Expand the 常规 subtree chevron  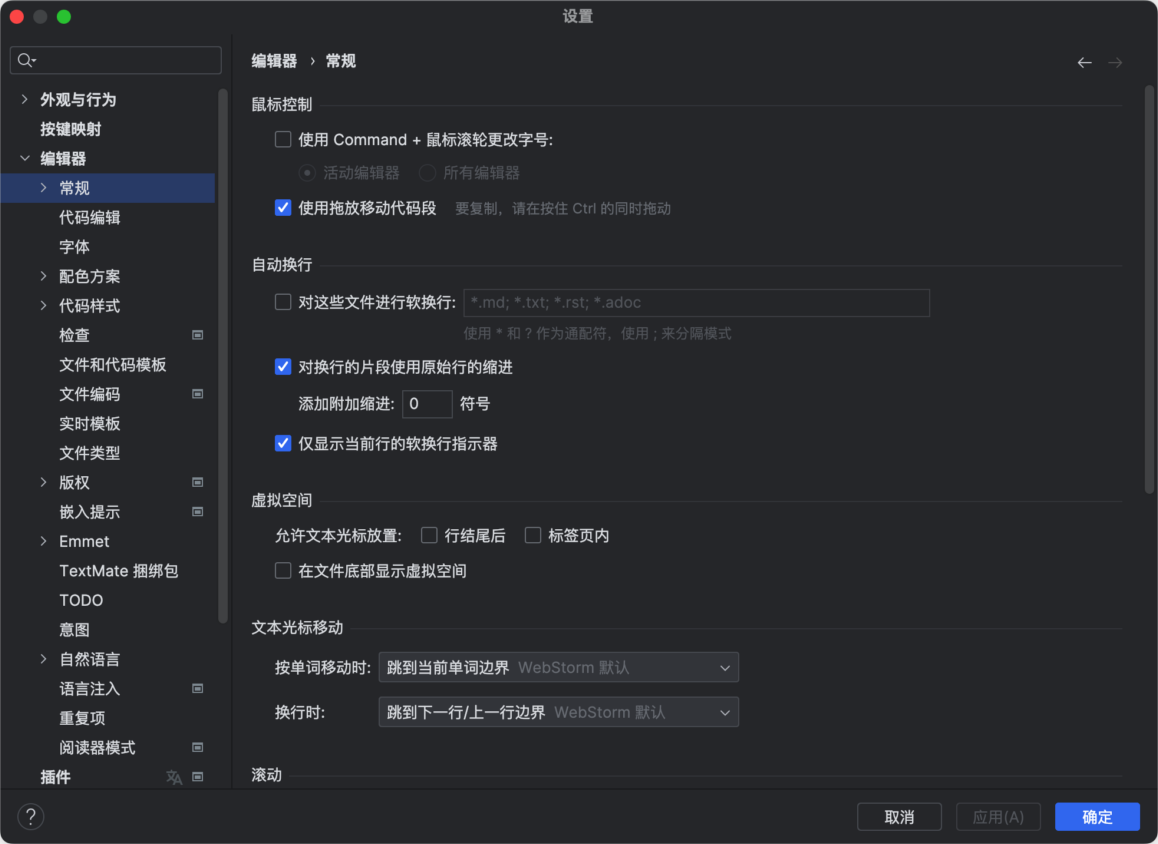(44, 188)
